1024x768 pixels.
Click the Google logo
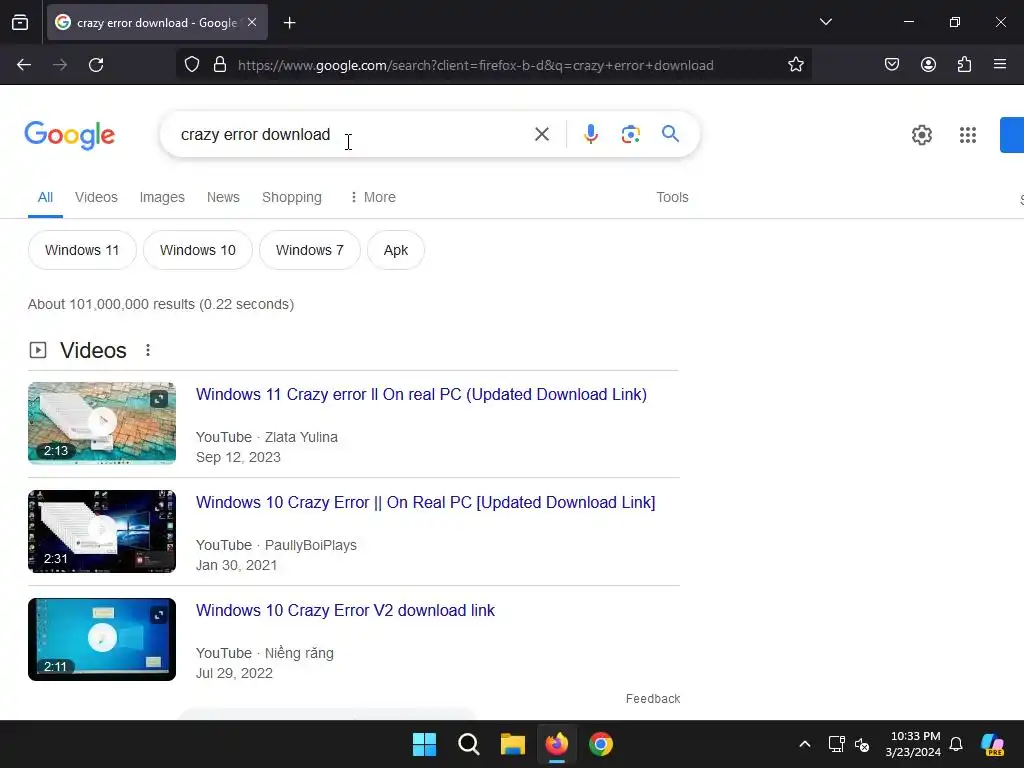click(x=70, y=135)
